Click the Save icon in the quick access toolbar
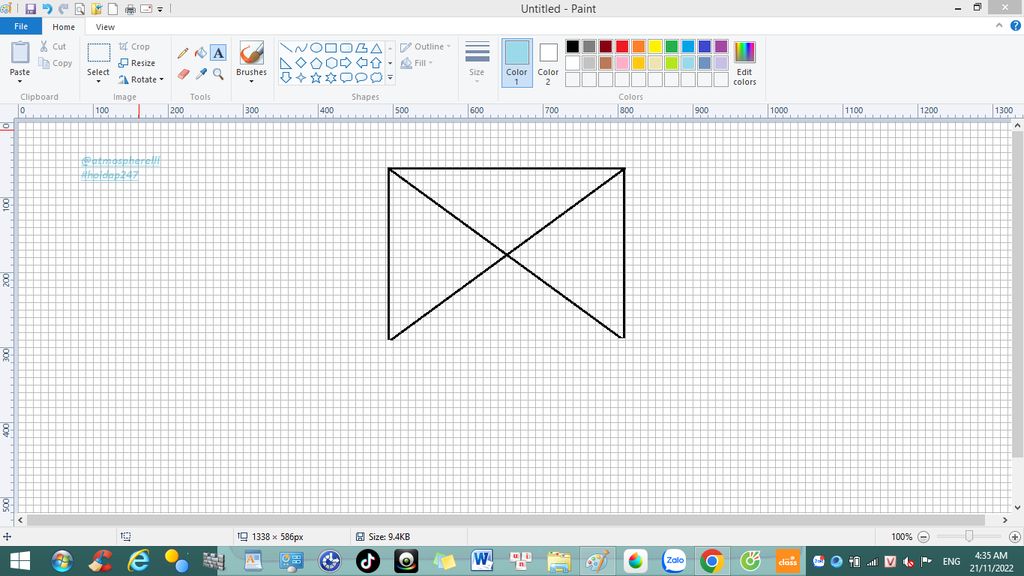 [x=31, y=9]
